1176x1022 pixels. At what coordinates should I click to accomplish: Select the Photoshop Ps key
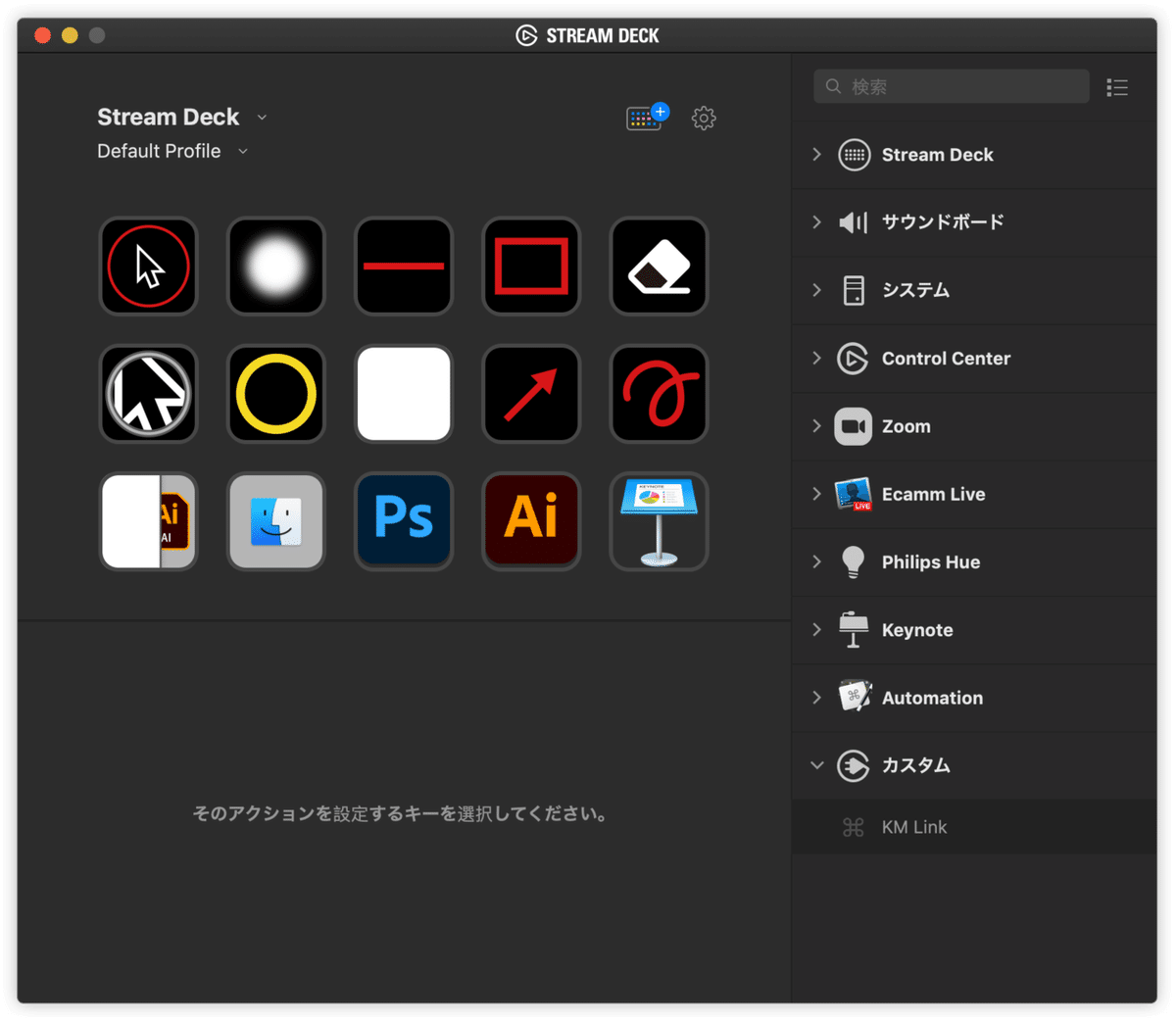click(x=404, y=521)
